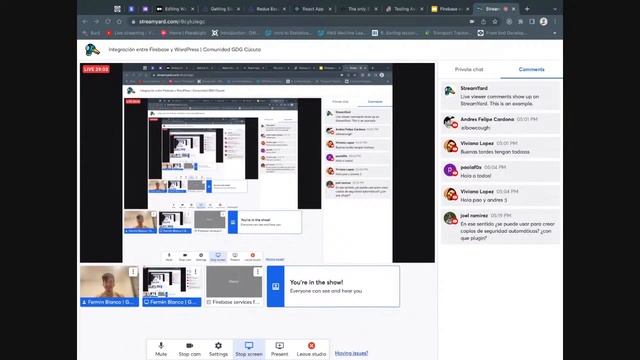640x360 pixels.
Task: Reload the streamyard.com page
Action: (108, 22)
